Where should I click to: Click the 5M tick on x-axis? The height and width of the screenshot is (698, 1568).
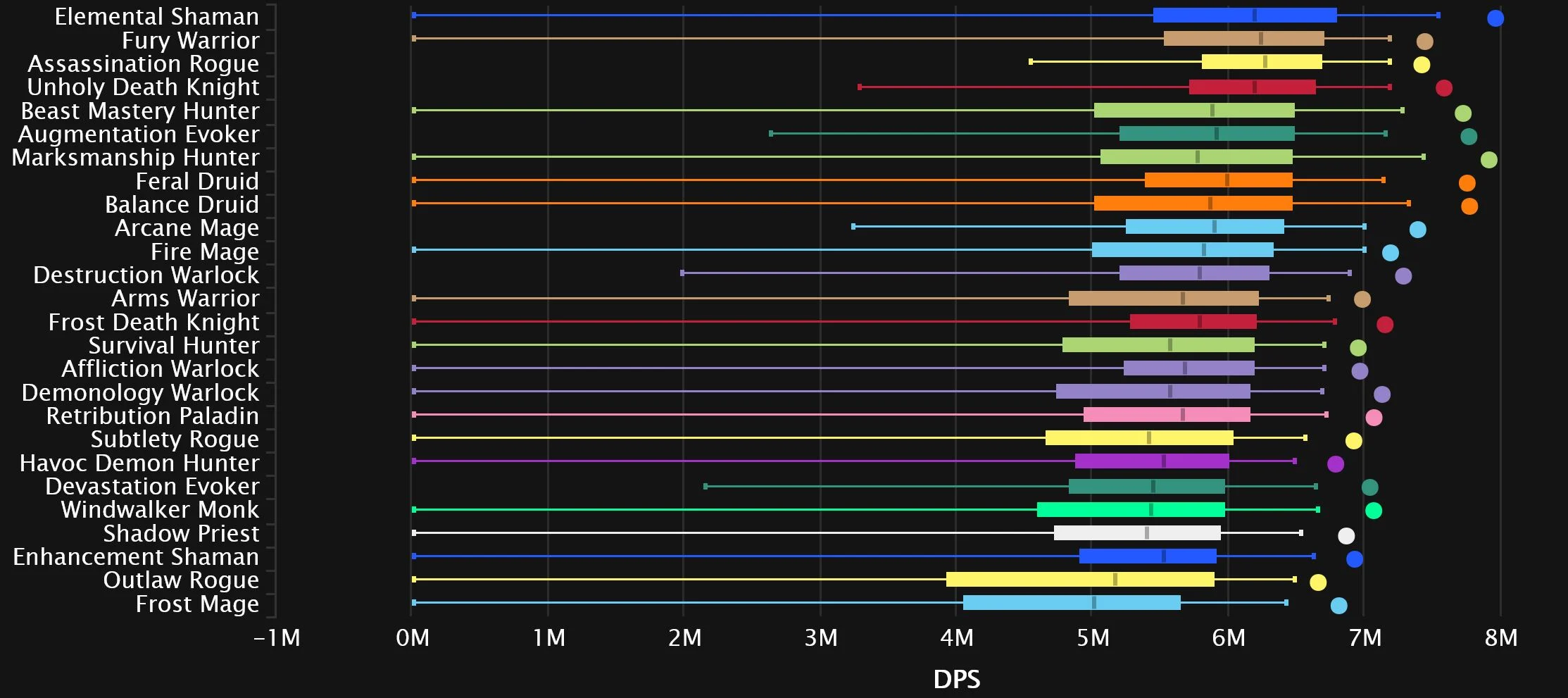(x=1092, y=638)
